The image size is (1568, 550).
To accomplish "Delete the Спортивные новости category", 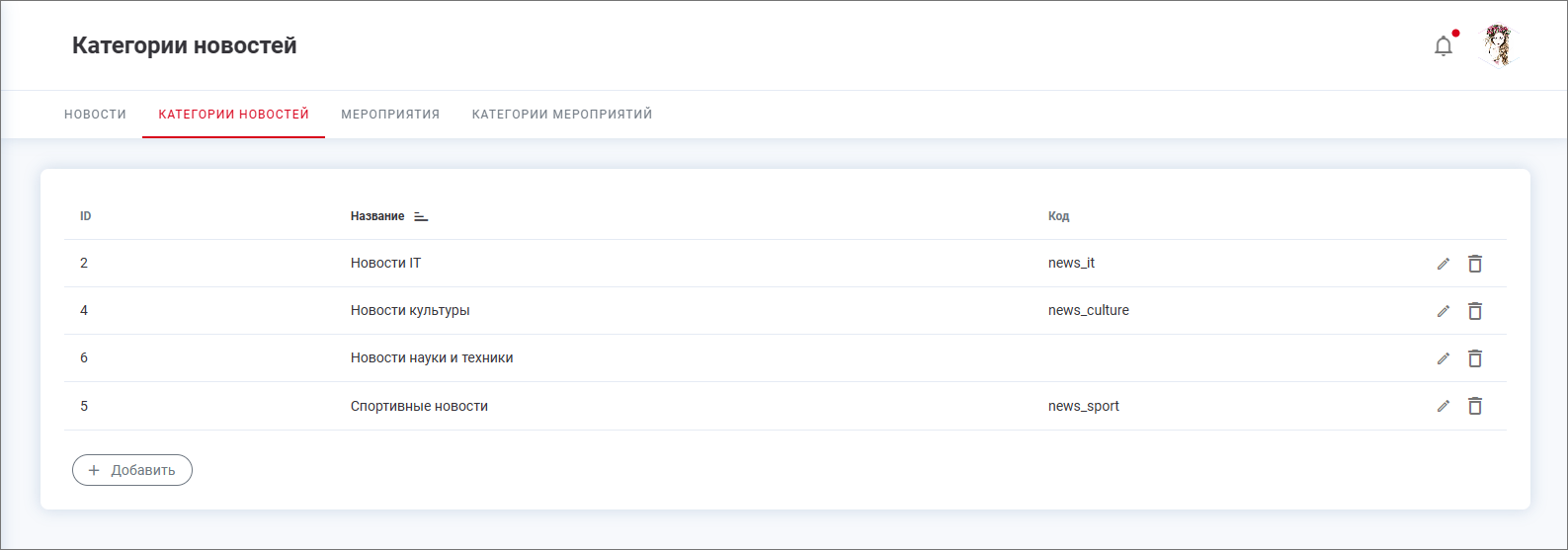I will (x=1475, y=406).
